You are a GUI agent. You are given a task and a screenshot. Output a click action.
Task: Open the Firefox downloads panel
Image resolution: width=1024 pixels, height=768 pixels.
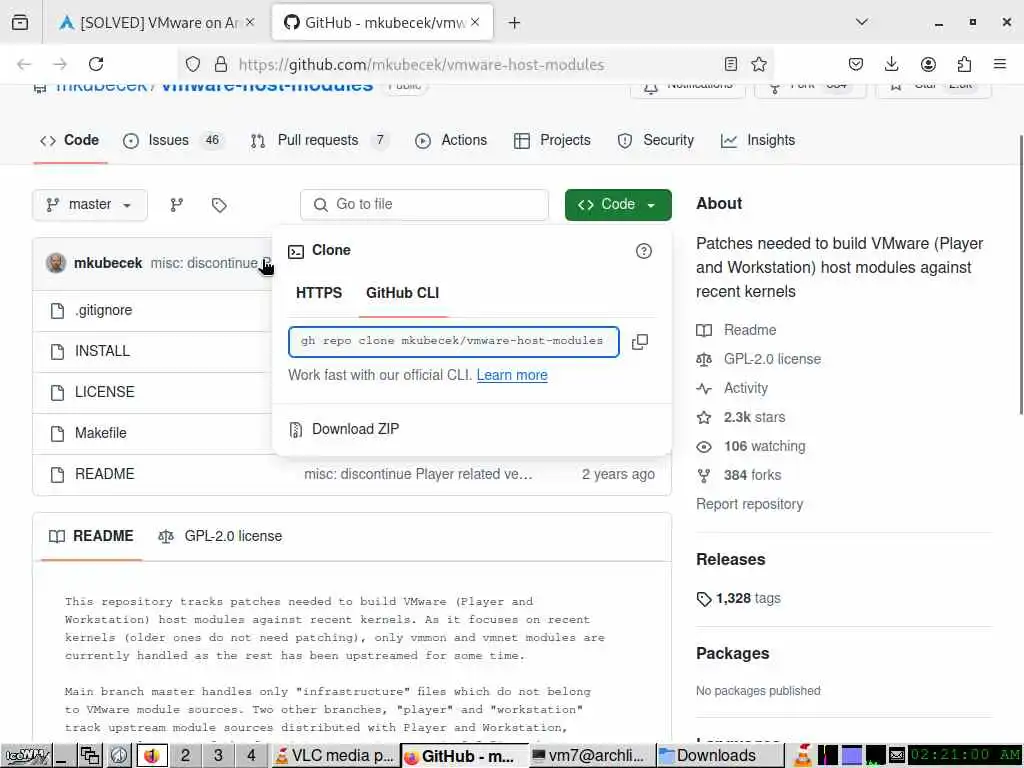tap(891, 64)
